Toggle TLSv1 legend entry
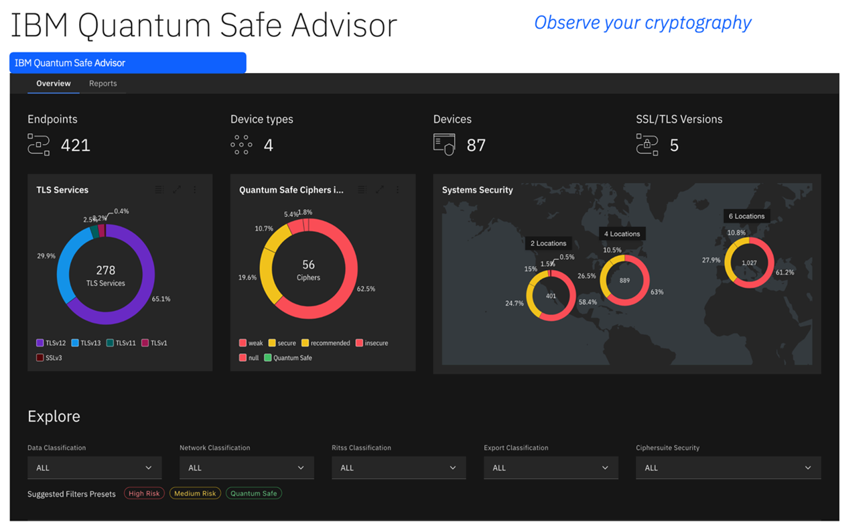The height and width of the screenshot is (526, 841). pyautogui.click(x=154, y=343)
